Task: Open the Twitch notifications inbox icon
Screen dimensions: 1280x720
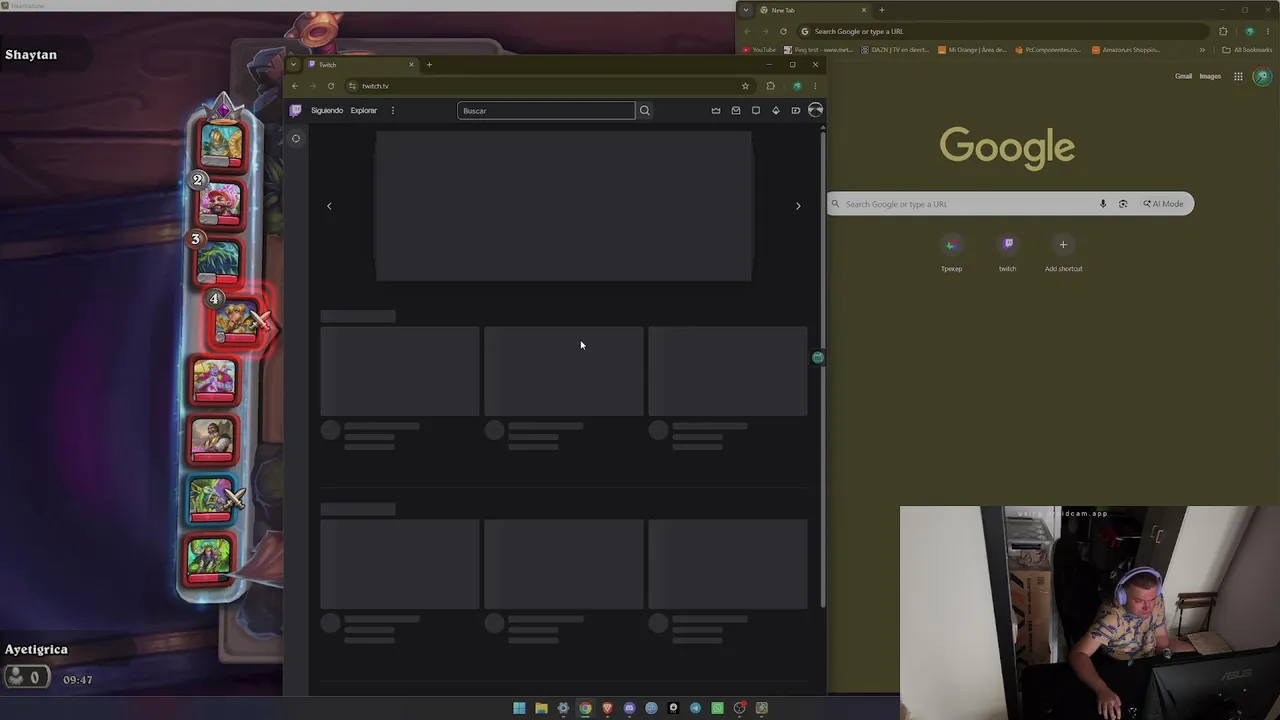Action: [x=736, y=110]
